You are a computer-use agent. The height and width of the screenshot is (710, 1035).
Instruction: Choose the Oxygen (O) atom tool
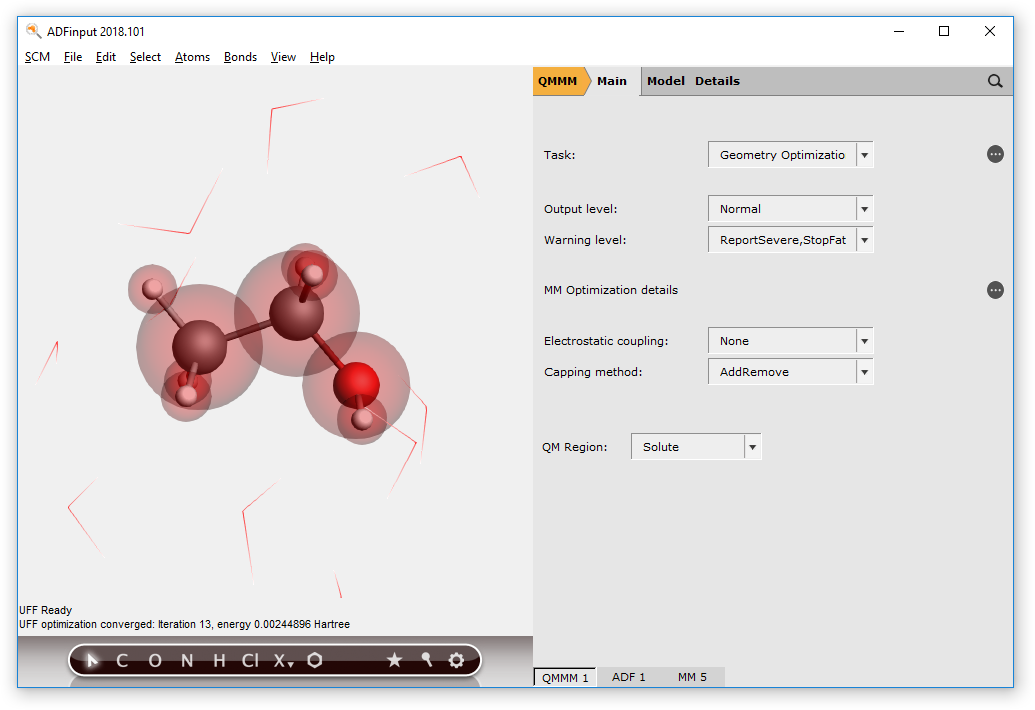click(x=155, y=661)
